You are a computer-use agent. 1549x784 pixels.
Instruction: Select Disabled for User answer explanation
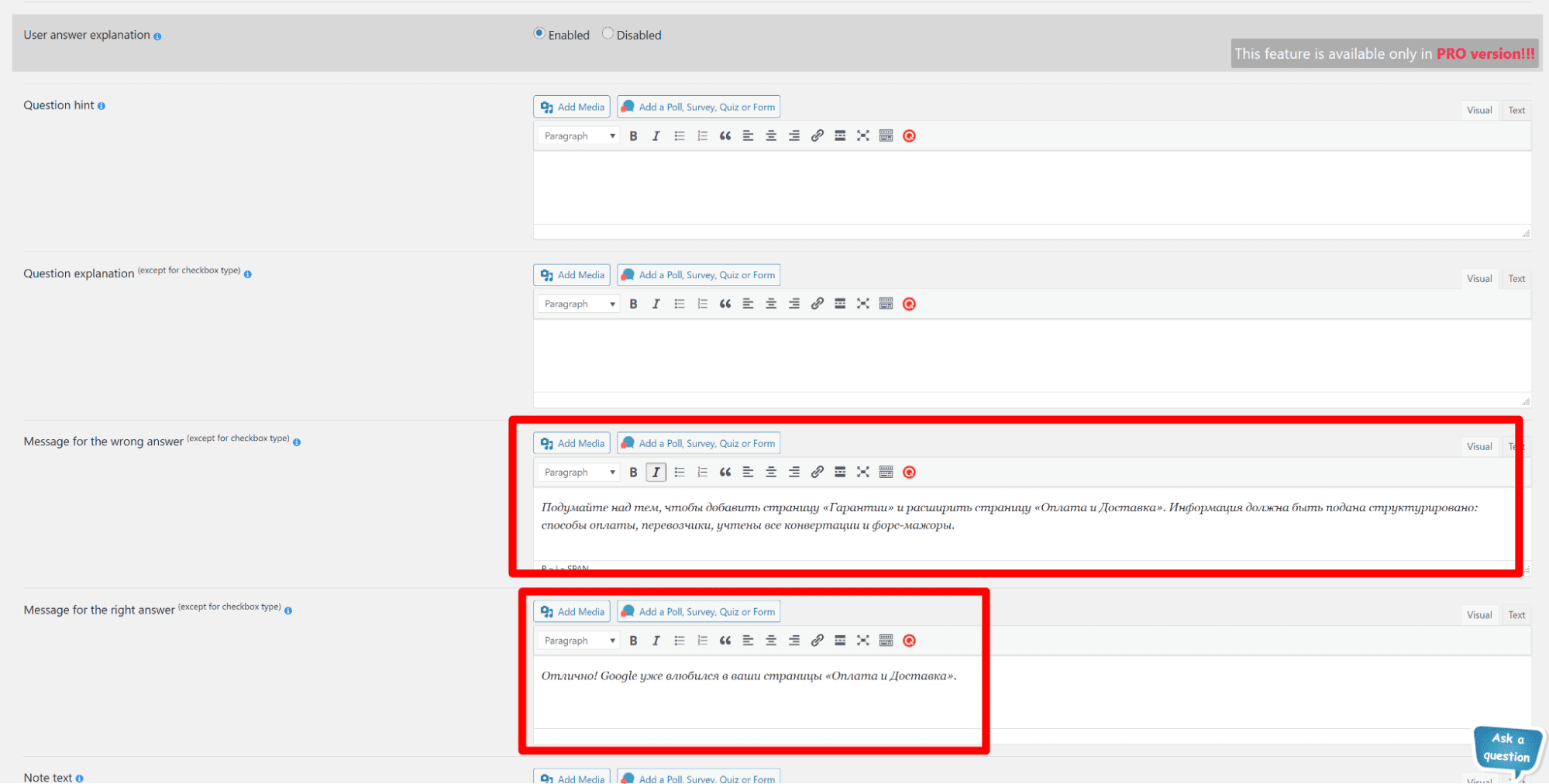(x=608, y=34)
